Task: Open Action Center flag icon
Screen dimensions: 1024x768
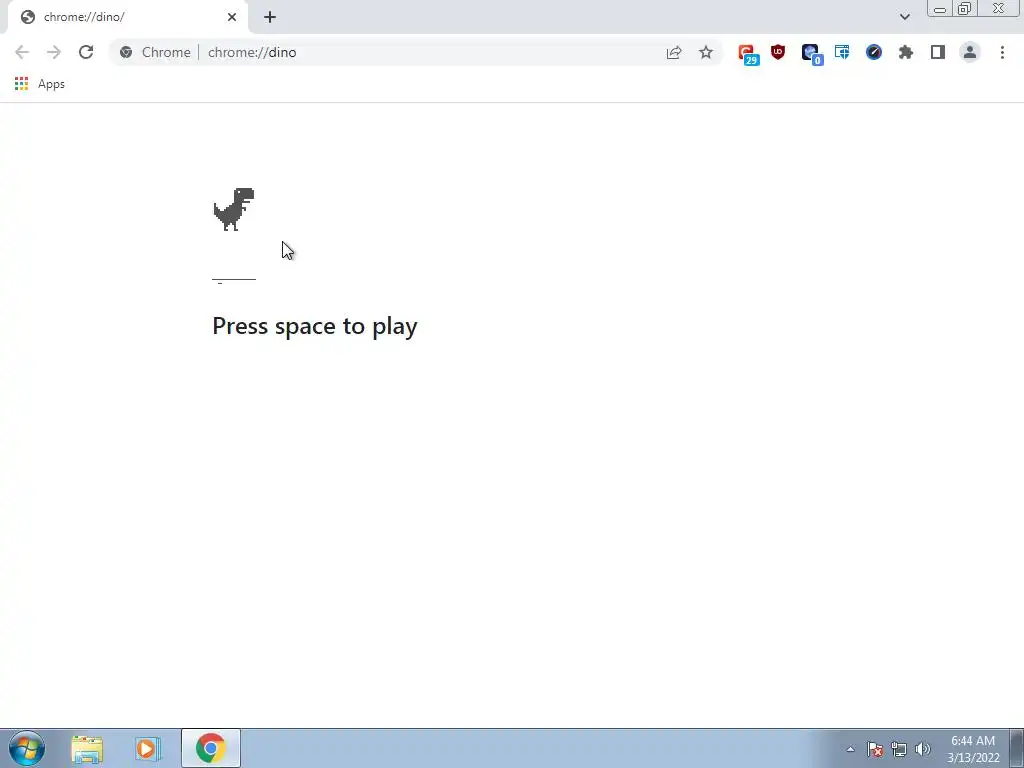Action: (875, 749)
